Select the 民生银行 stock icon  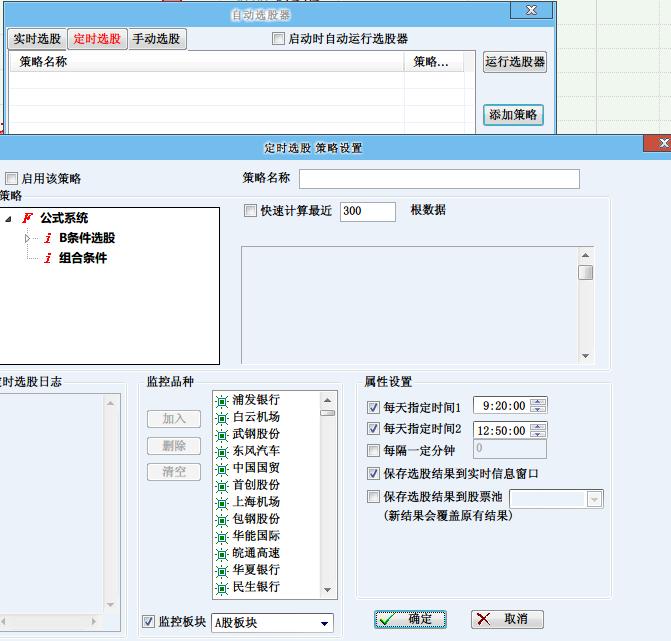pyautogui.click(x=222, y=587)
